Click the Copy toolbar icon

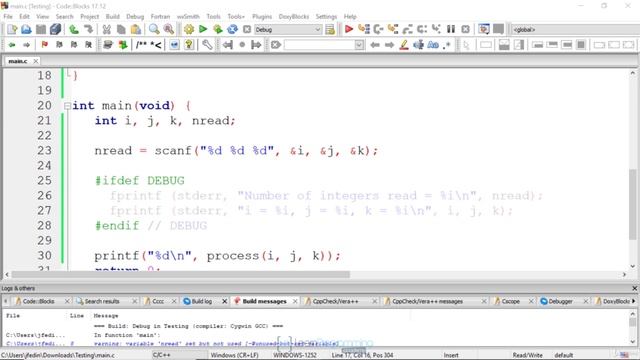coord(121,29)
